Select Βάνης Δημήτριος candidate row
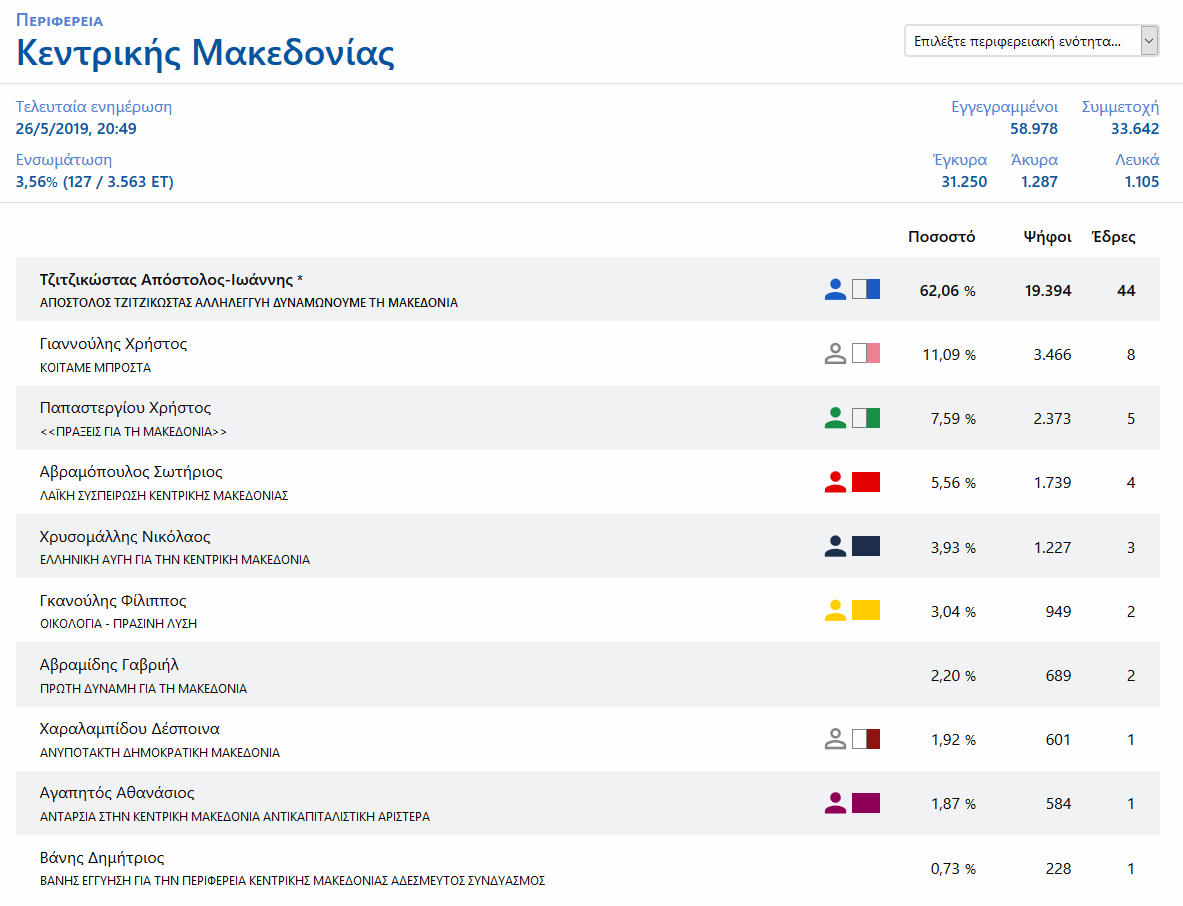The image size is (1183, 906). click(102, 858)
